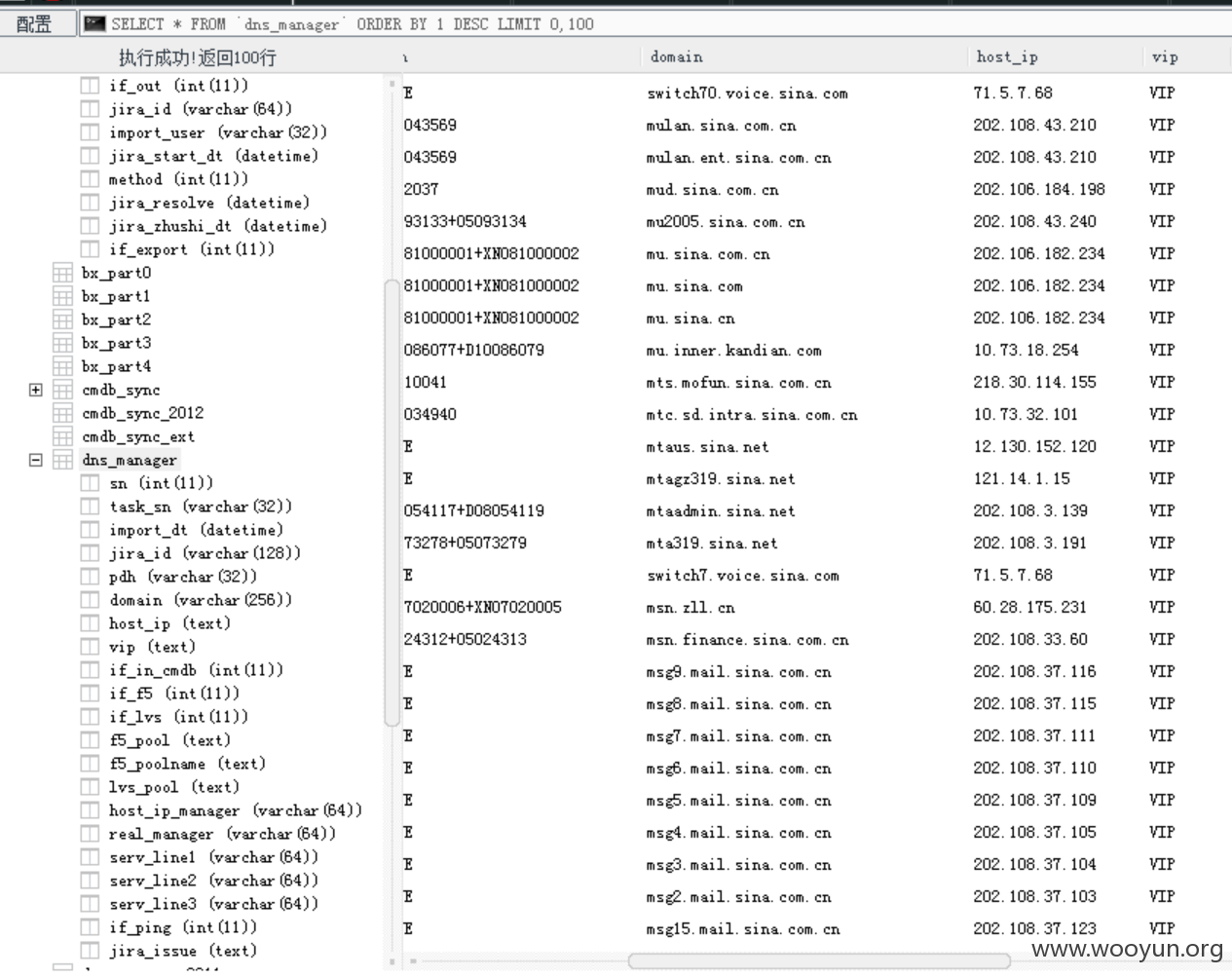Click the column icon beside f5_pool (text)
The width and height of the screenshot is (1232, 977).
[x=90, y=740]
